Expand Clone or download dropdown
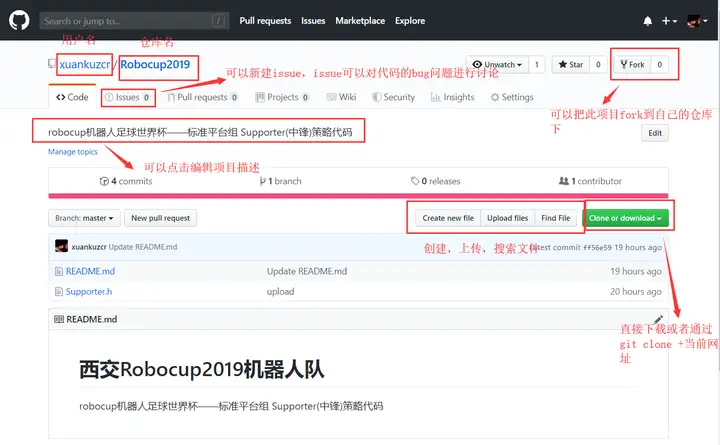 point(625,218)
